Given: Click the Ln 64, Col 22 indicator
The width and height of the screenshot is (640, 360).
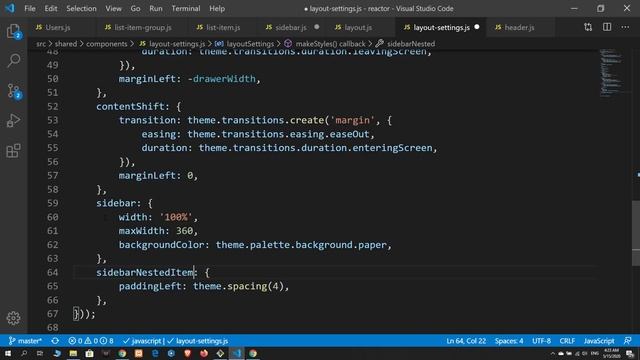Looking at the screenshot, I should [466, 341].
